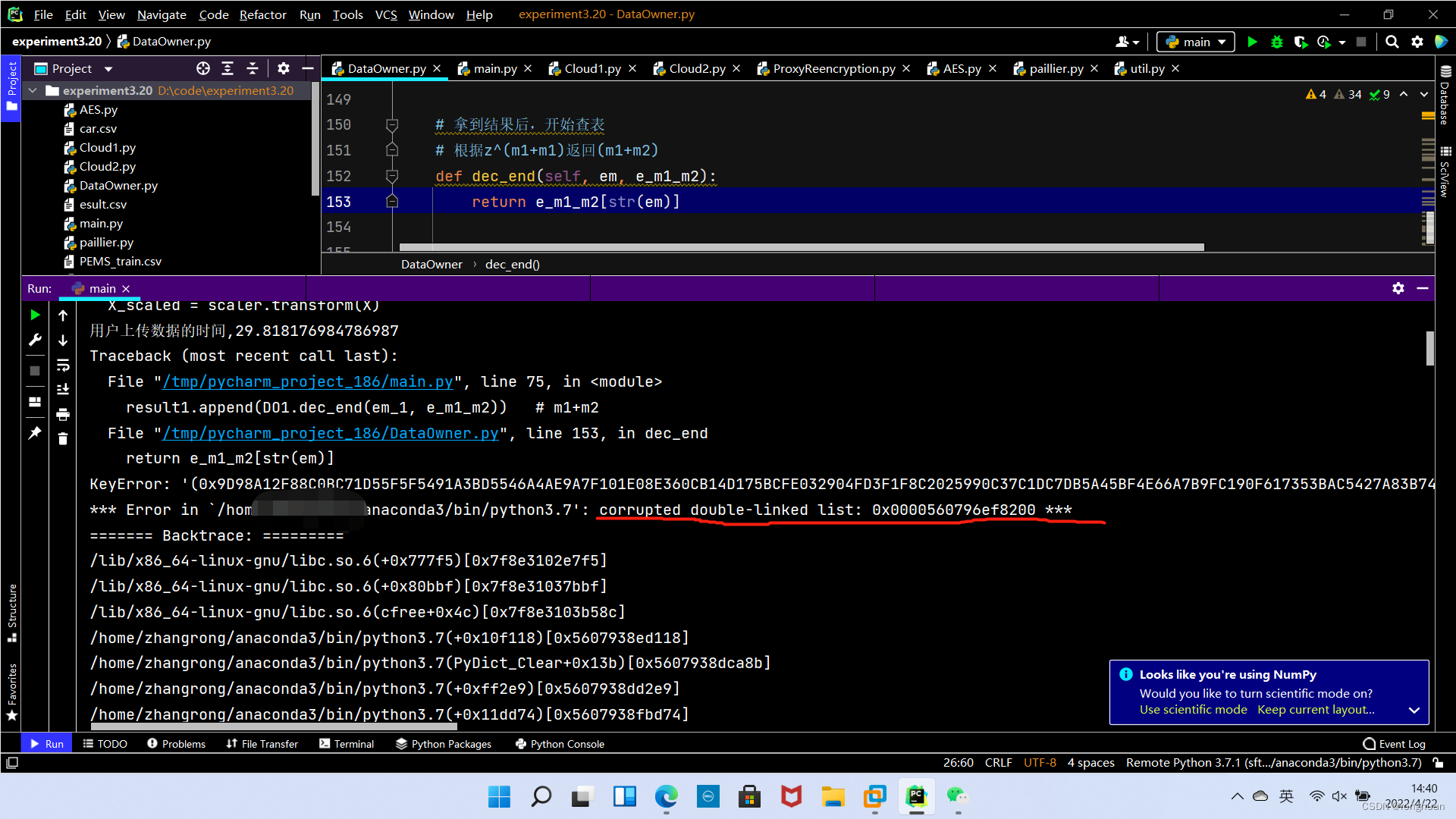Click the Use scientific mode link

coord(1193,710)
